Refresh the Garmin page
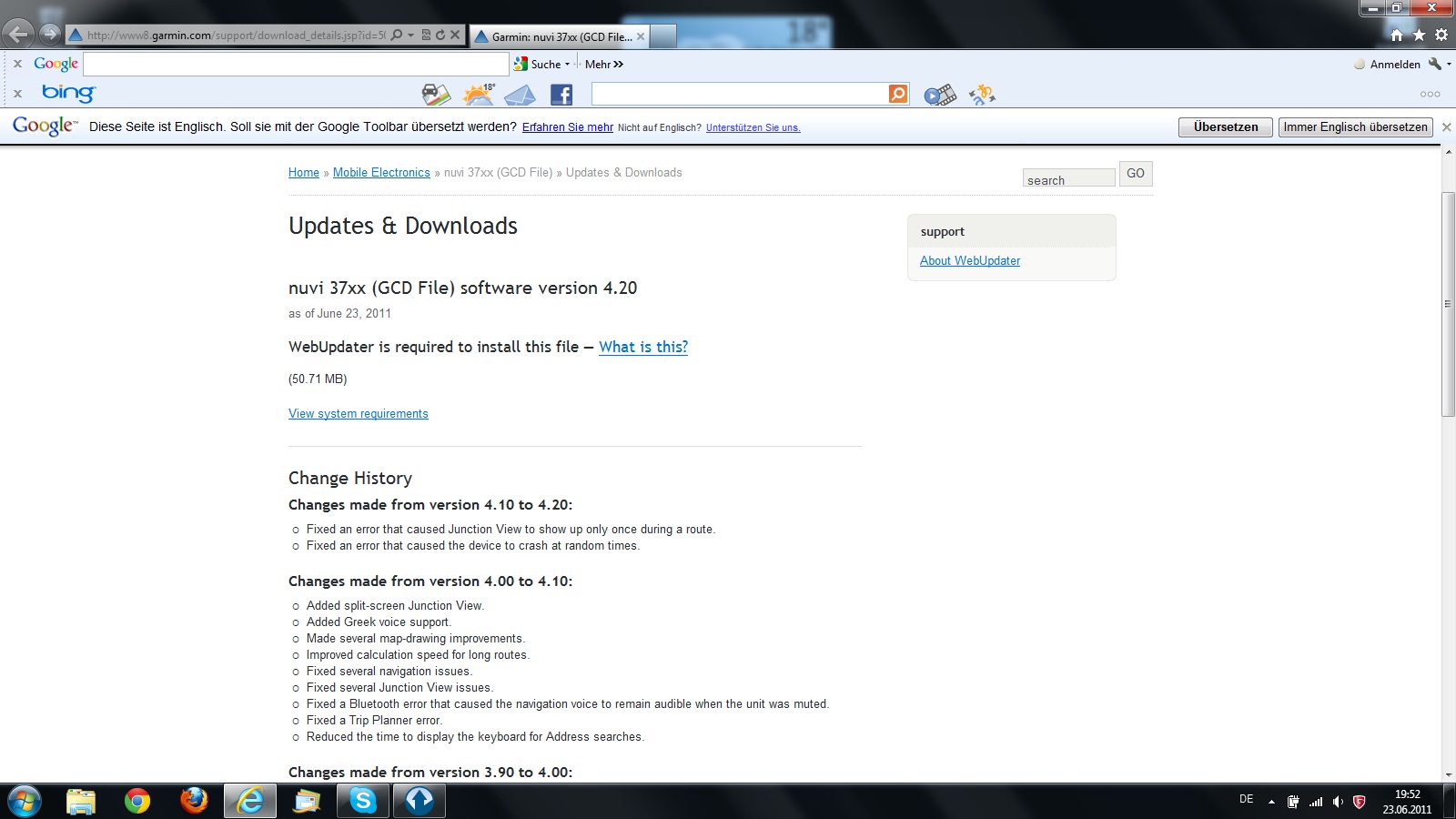The image size is (1456, 819). click(x=440, y=35)
